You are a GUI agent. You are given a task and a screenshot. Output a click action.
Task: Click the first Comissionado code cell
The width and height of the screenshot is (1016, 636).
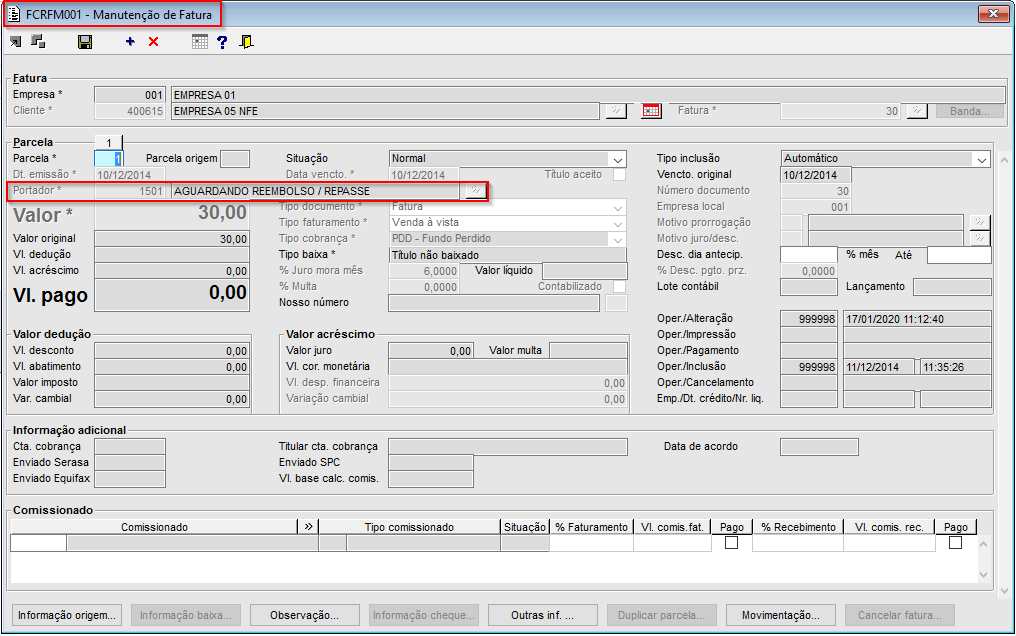[x=38, y=543]
